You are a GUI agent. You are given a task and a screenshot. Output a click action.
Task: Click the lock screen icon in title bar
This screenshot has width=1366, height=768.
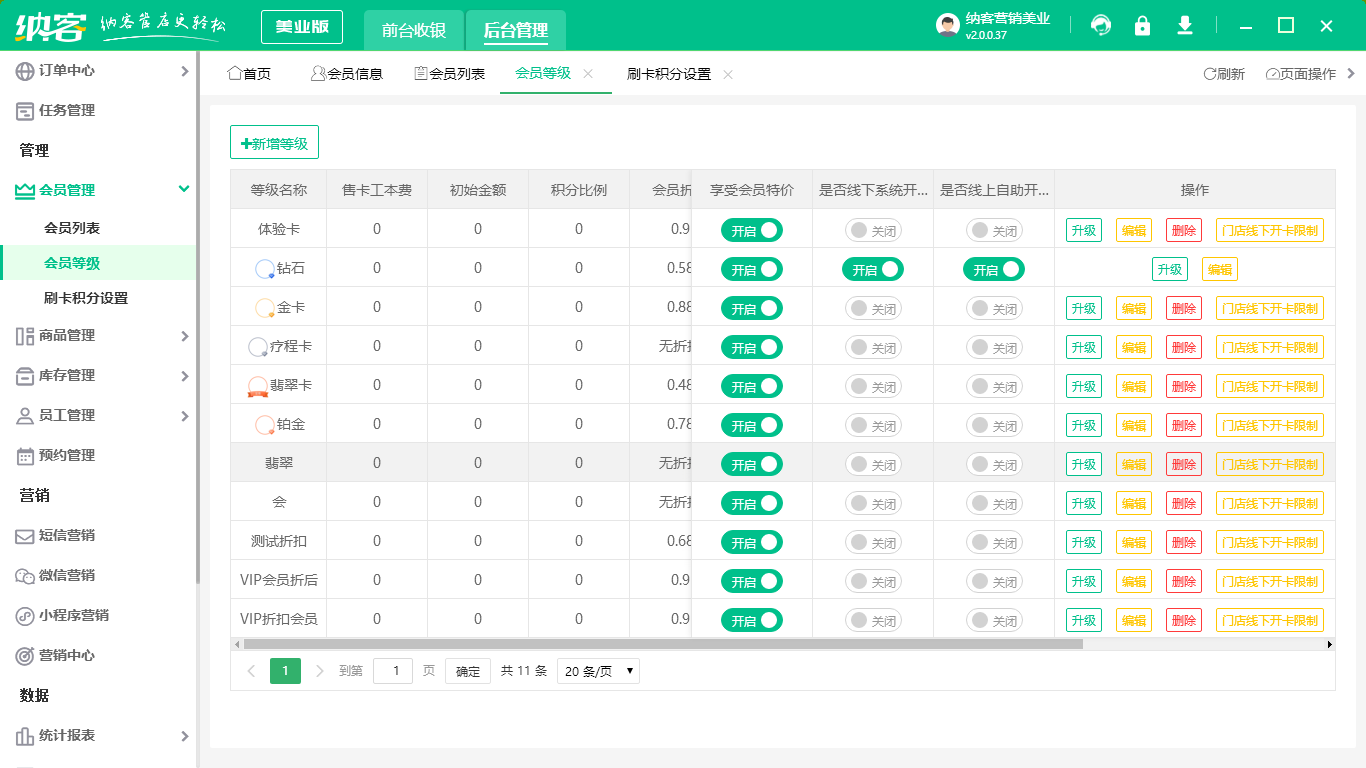1142,26
